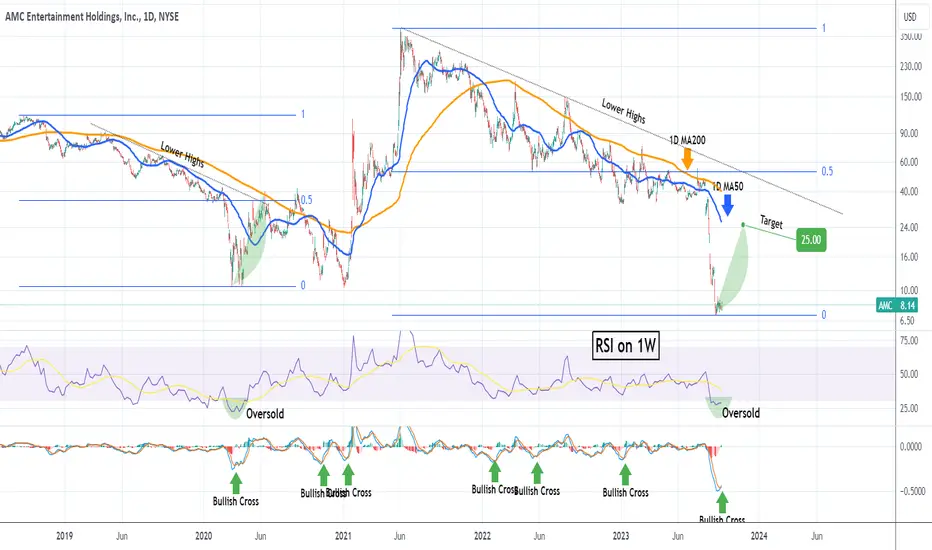Click the MACD -0.5000 axis value
The height and width of the screenshot is (550, 932).
pos(911,492)
